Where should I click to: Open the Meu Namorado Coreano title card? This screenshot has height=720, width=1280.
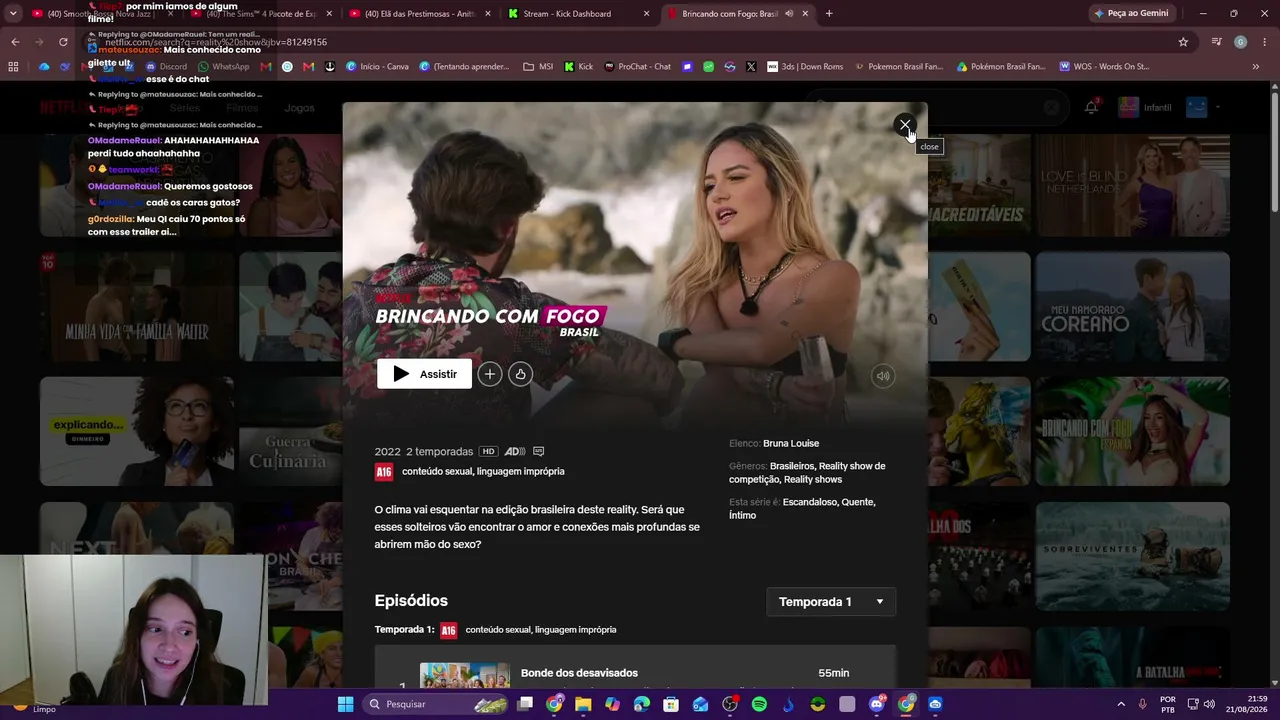1132,306
